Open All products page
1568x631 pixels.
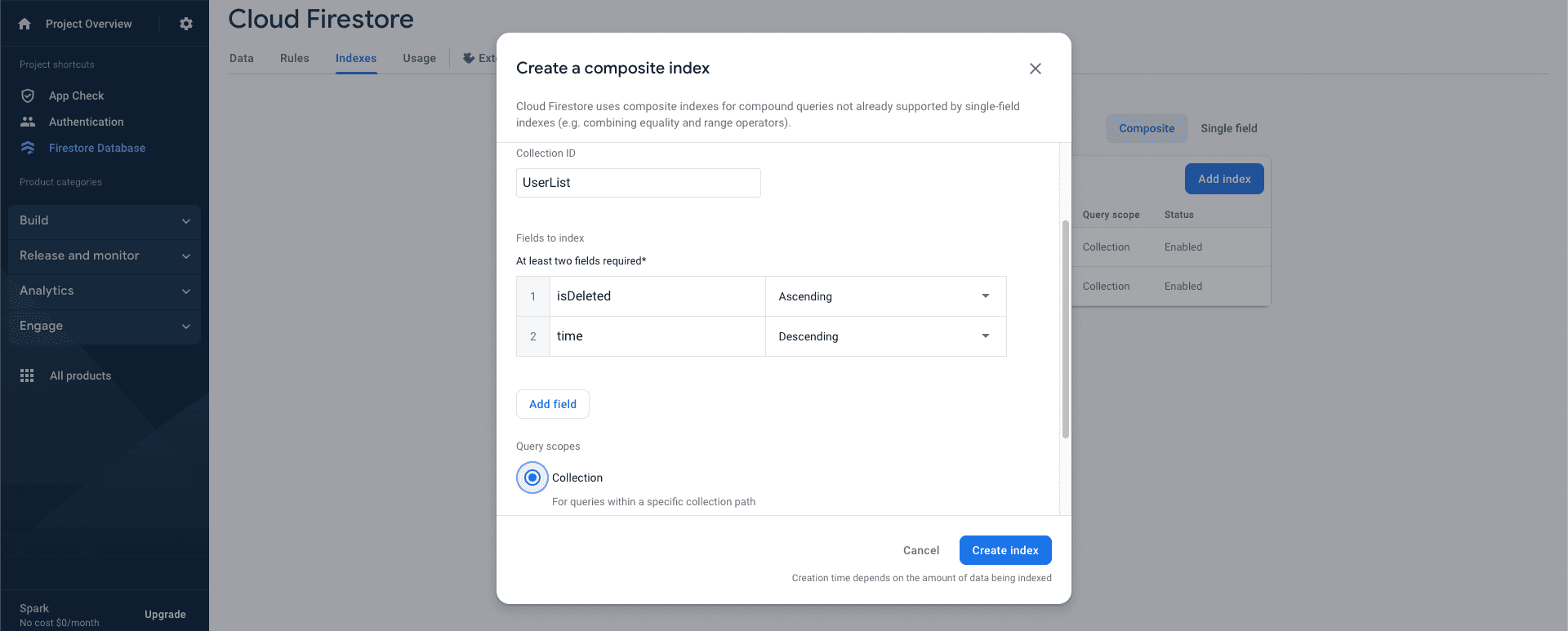(80, 375)
